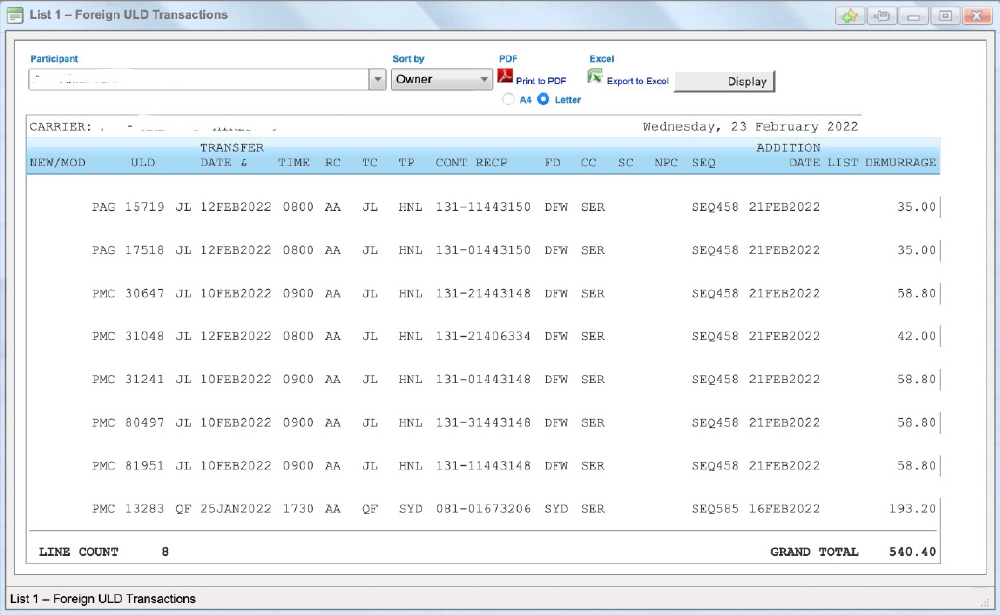This screenshot has height=615, width=1000.
Task: Select ULD number 30647
Action: (144, 293)
